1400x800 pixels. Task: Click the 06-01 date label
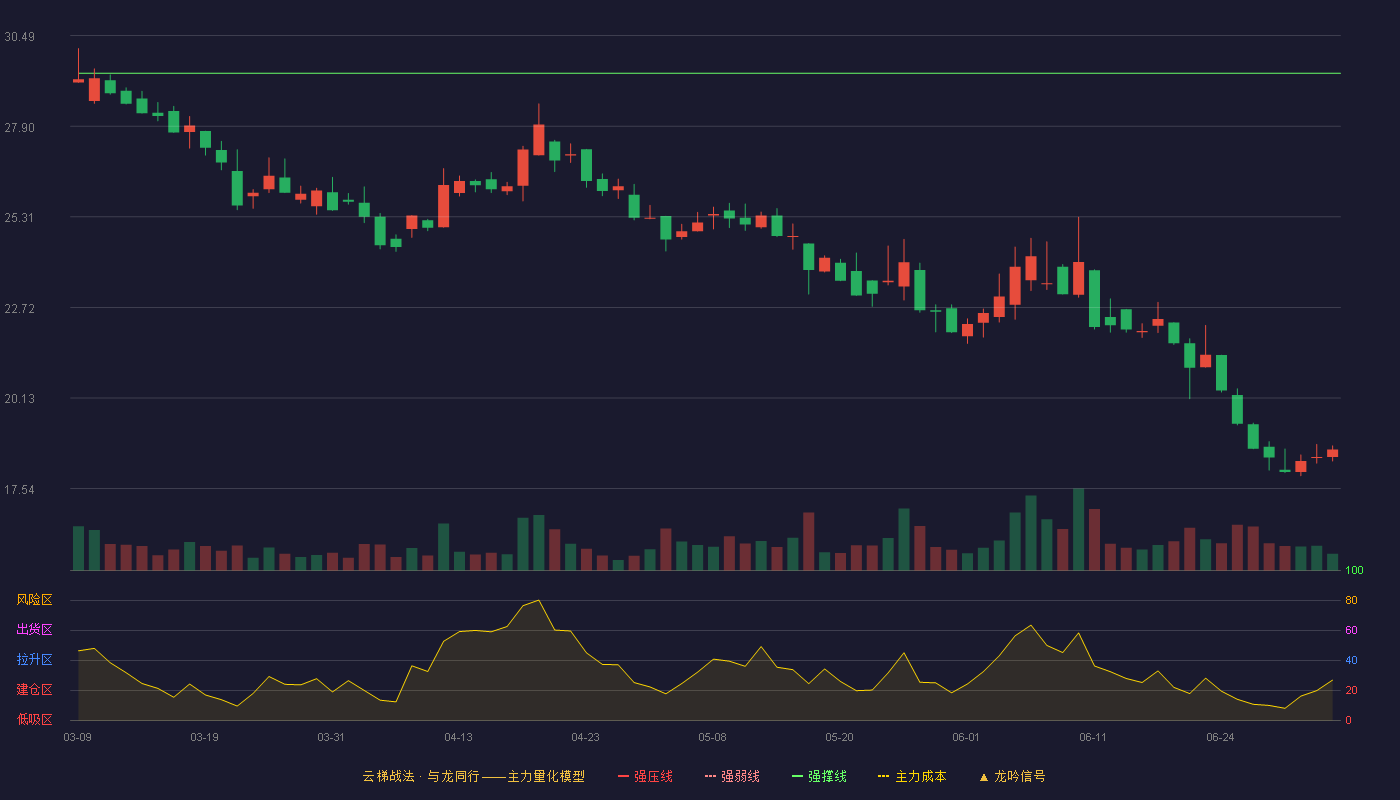click(966, 737)
